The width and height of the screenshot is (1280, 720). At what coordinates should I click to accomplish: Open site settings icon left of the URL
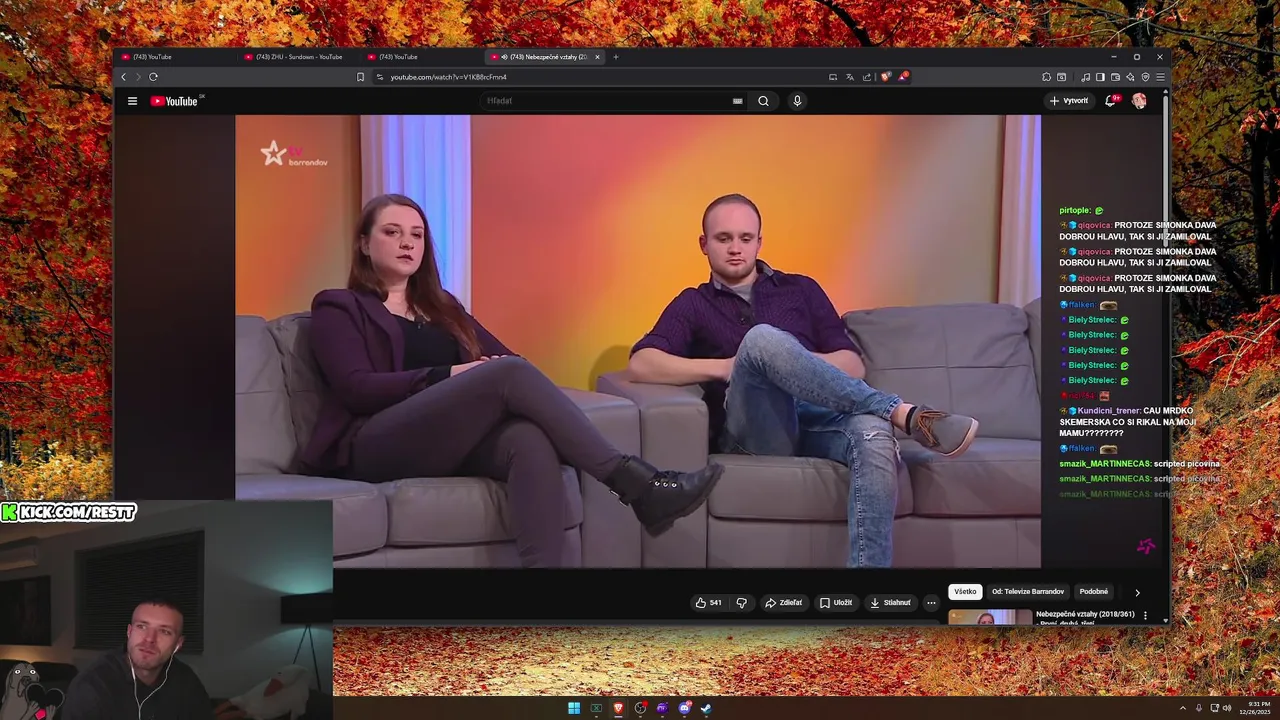(380, 77)
